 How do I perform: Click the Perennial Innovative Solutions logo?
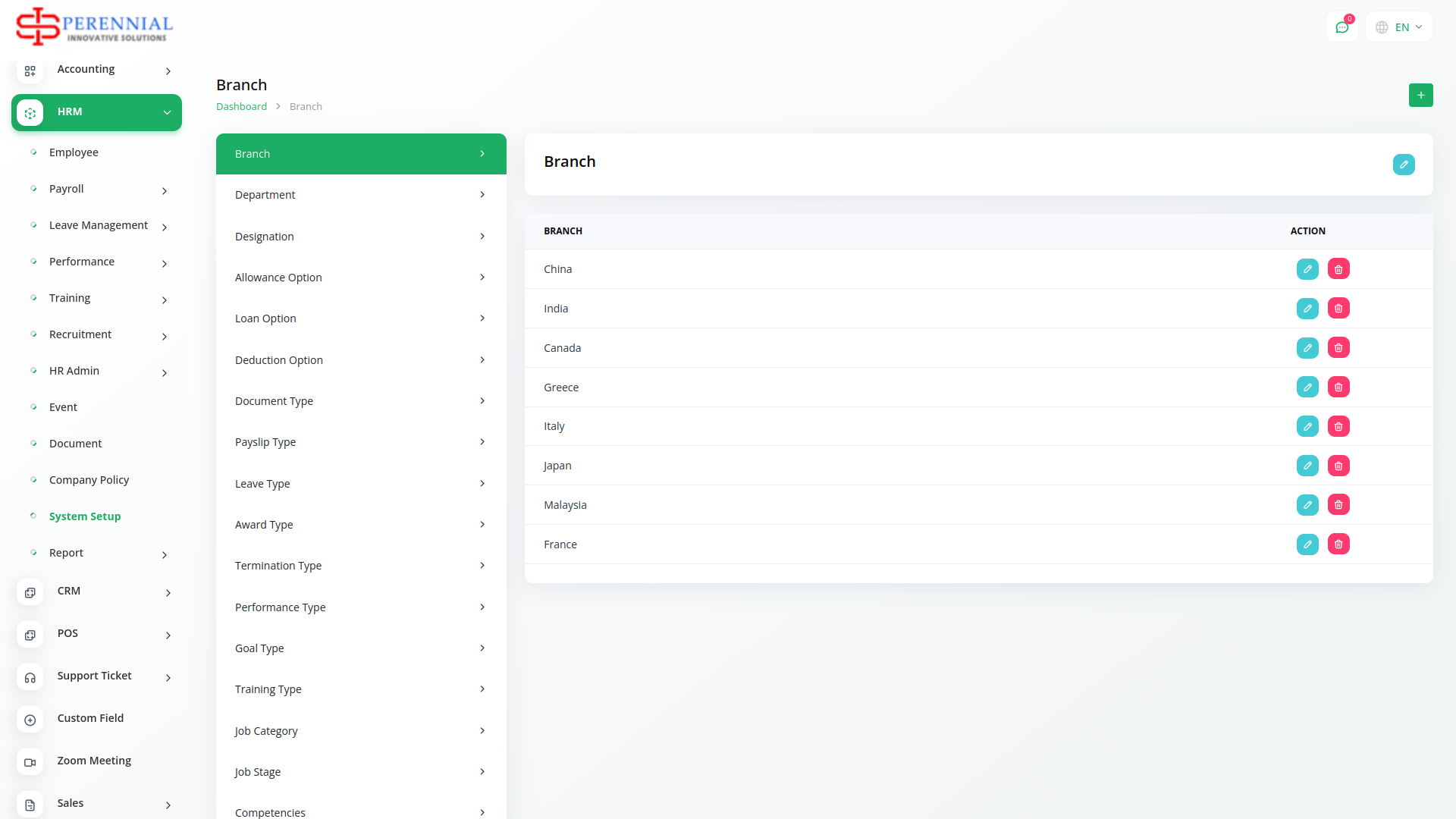(95, 27)
